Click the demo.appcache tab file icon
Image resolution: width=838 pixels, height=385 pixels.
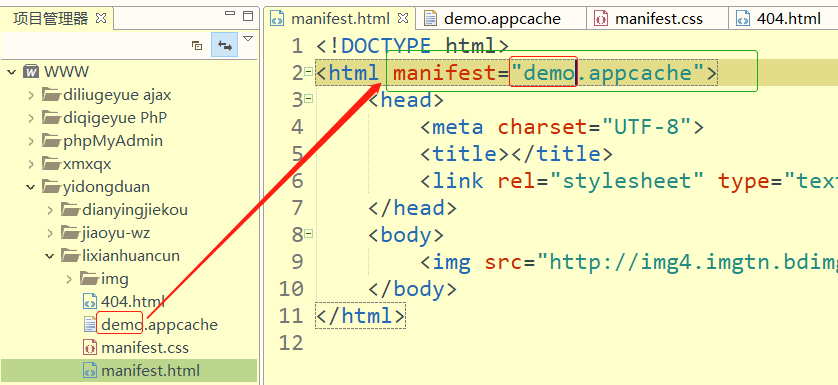[x=430, y=19]
